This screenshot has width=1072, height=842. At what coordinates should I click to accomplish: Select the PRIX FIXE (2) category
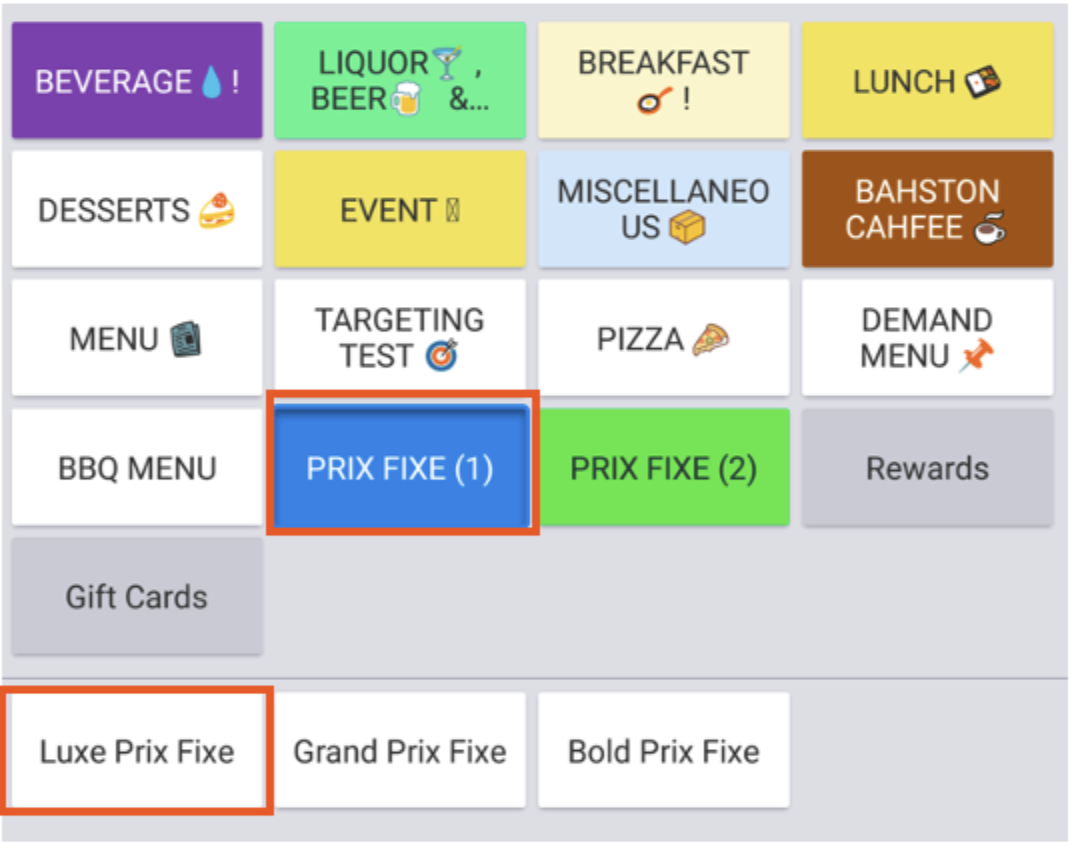pyautogui.click(x=663, y=467)
